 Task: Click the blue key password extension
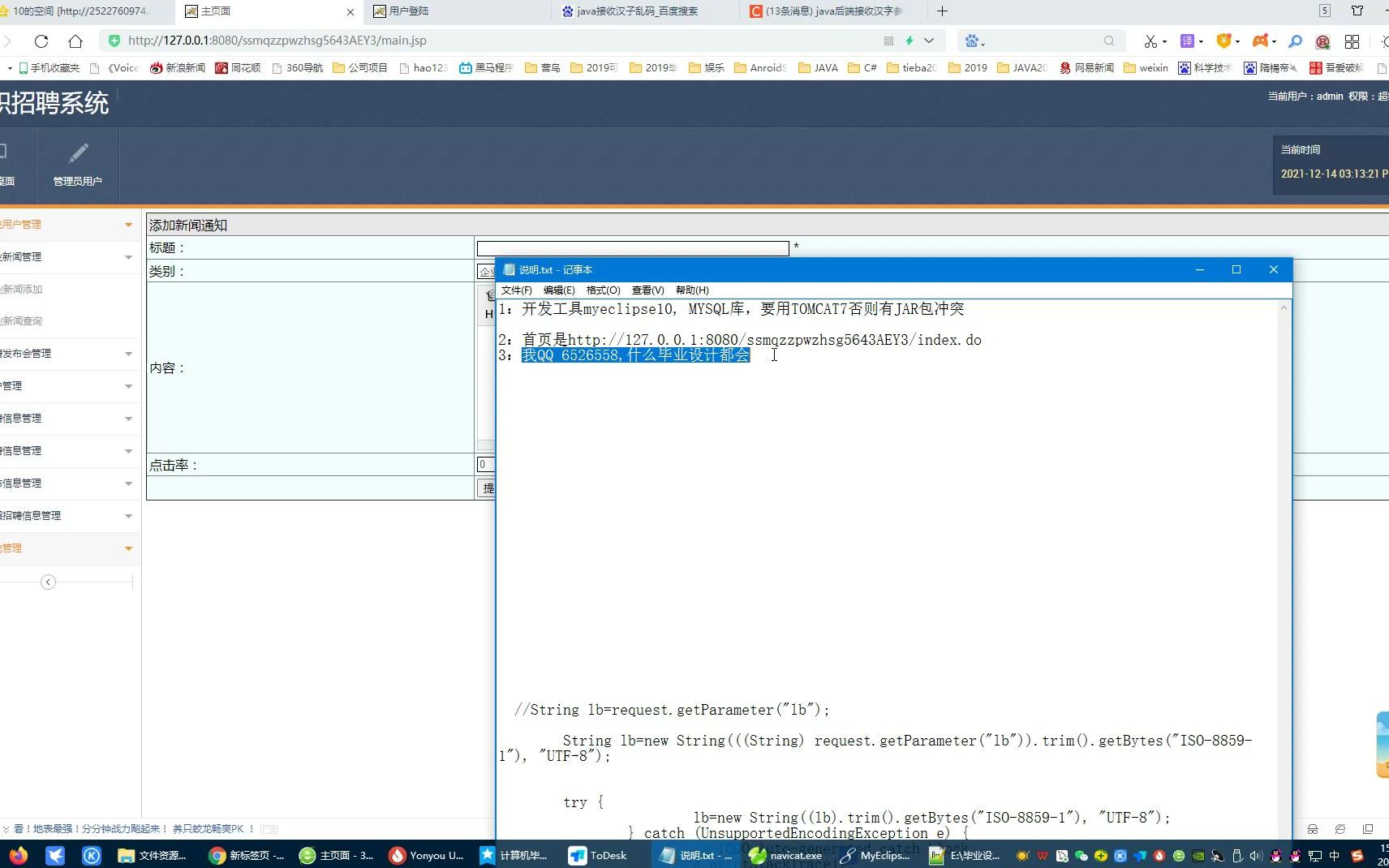click(x=1296, y=41)
